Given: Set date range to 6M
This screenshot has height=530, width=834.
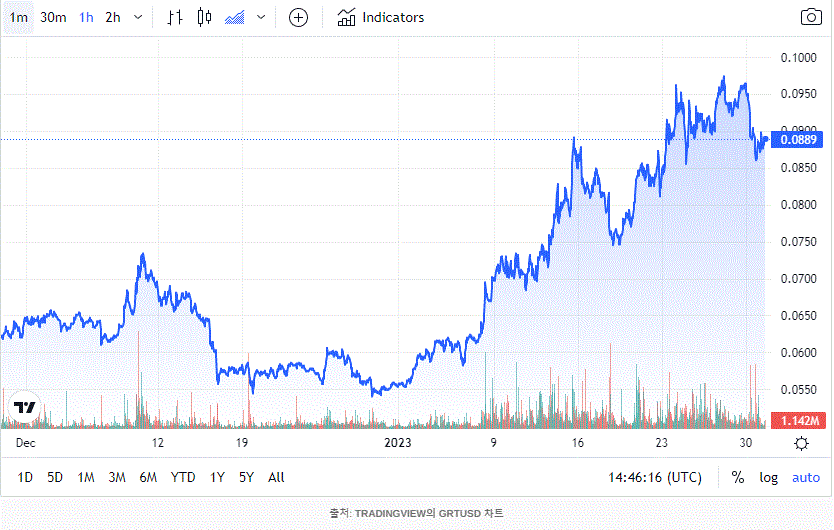Looking at the screenshot, I should pyautogui.click(x=148, y=477).
